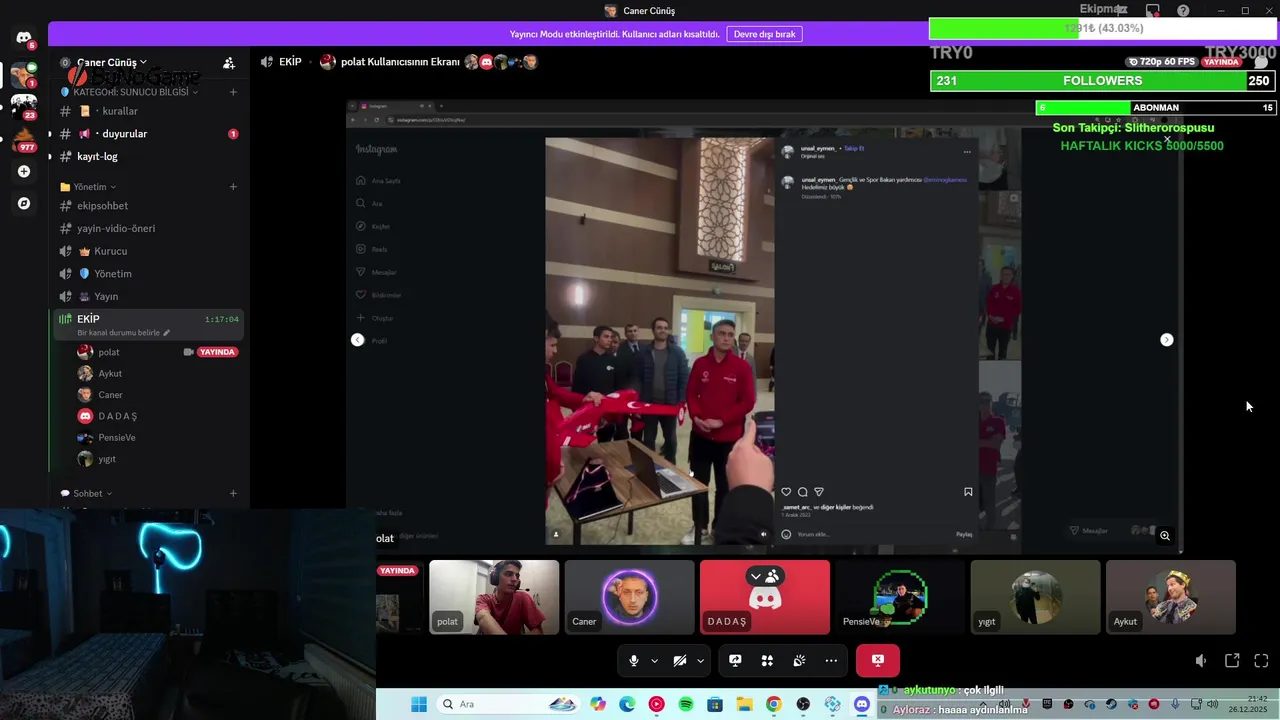Click the taskbar Ara search box
The image size is (1280, 720).
(x=510, y=704)
